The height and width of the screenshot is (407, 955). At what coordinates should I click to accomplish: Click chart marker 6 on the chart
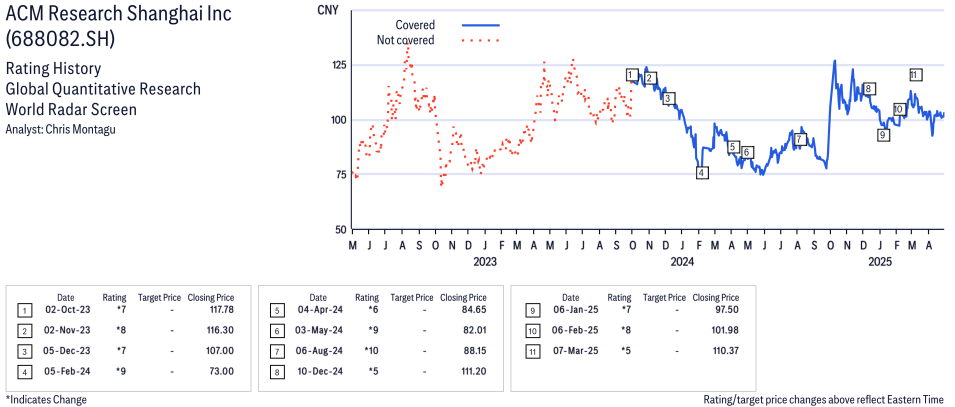pyautogui.click(x=747, y=152)
